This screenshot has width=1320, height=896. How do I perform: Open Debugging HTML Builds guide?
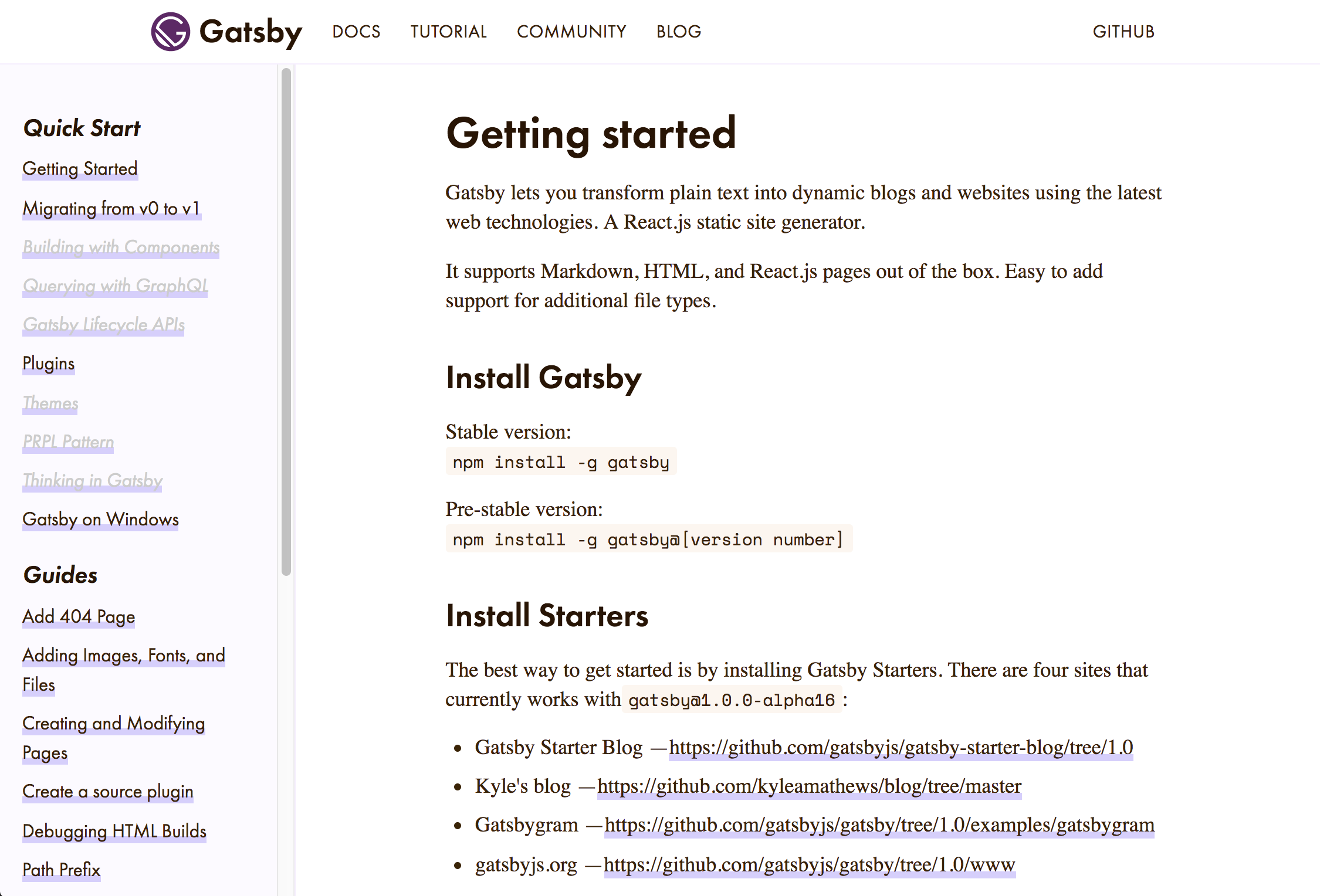pyautogui.click(x=114, y=831)
